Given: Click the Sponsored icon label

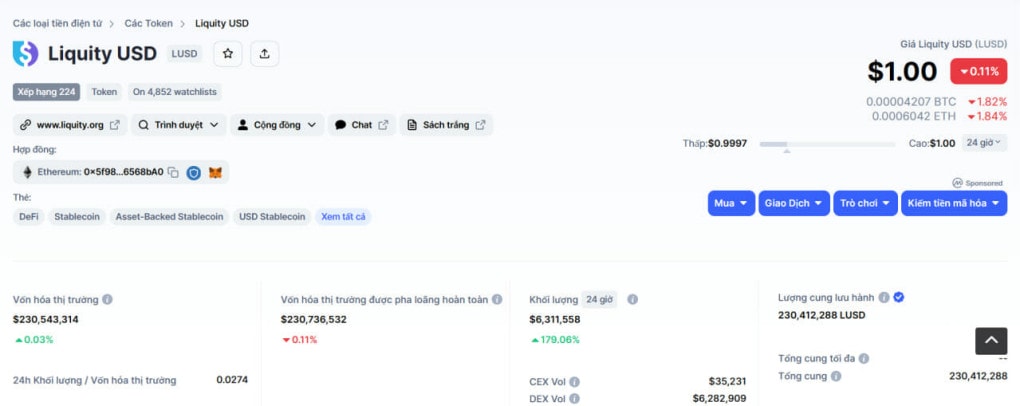Looking at the screenshot, I should coord(977,183).
